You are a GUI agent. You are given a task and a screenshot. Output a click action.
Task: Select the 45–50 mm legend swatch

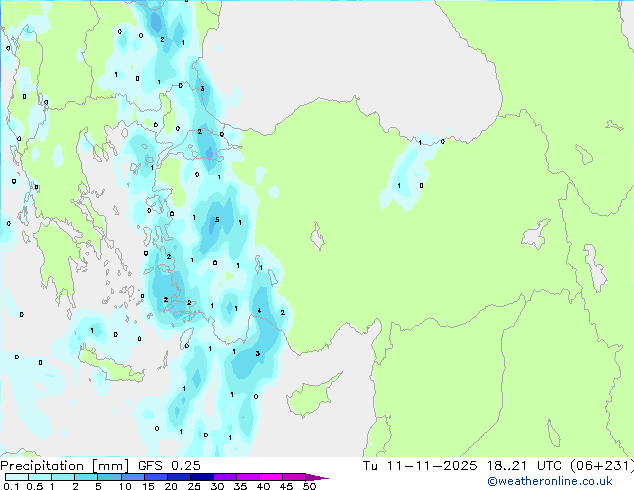[x=294, y=477]
